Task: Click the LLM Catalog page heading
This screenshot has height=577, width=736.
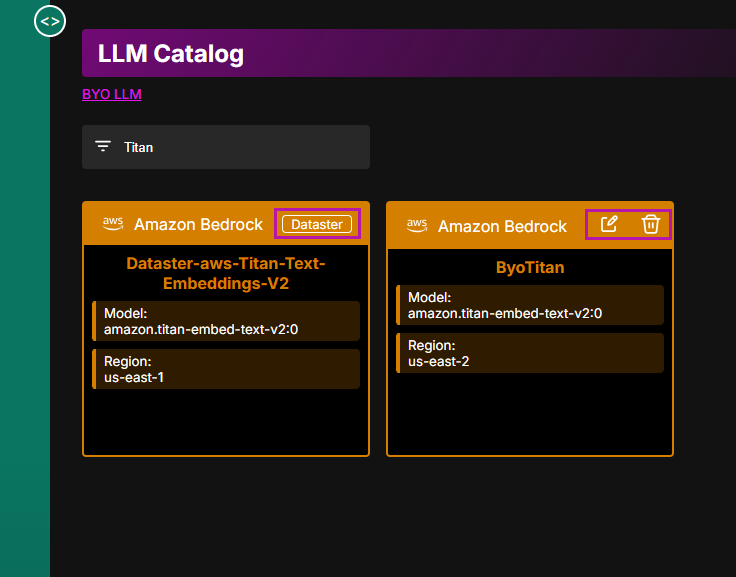Action: (171, 54)
